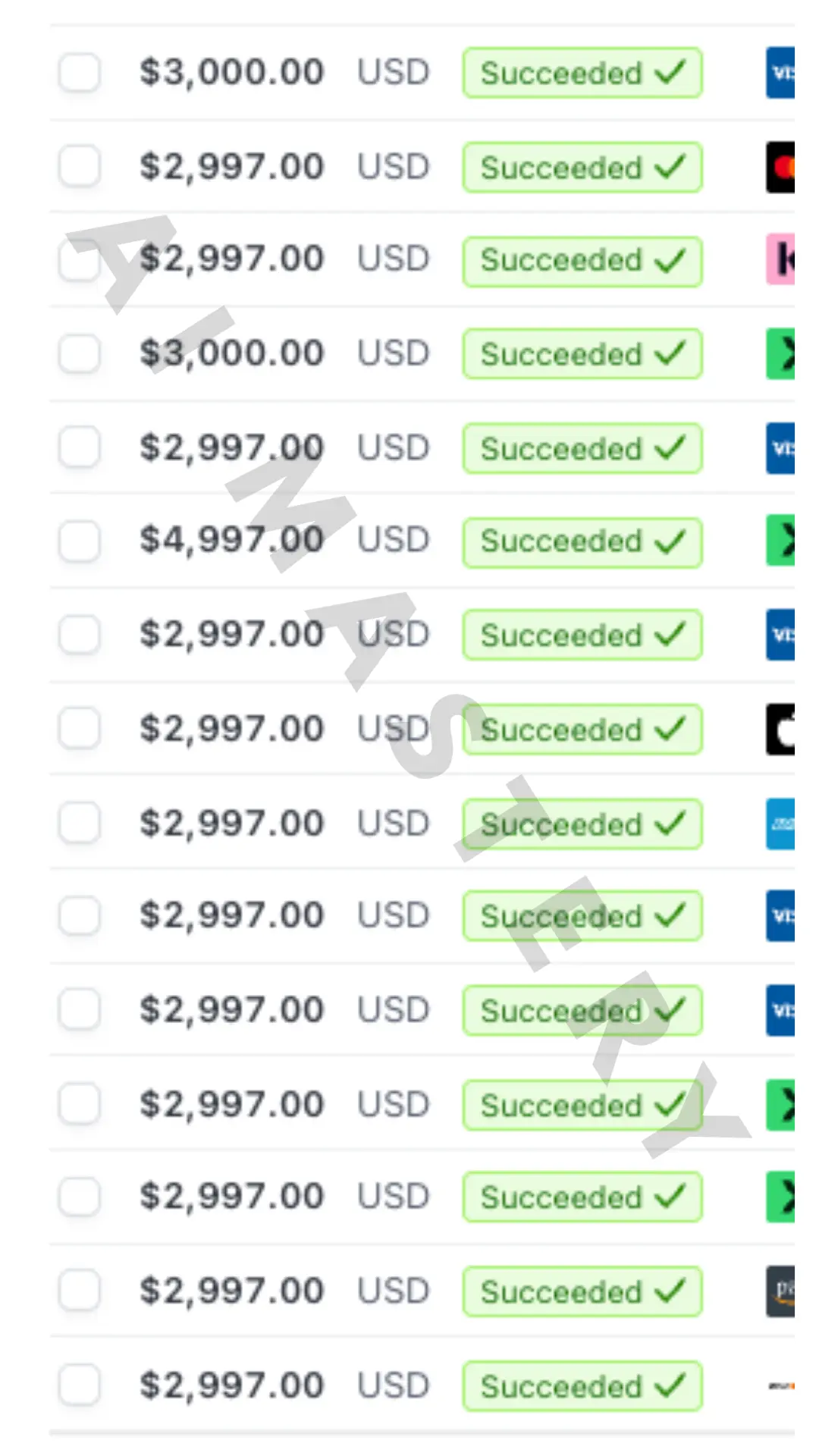Click the Mastercard payment method icon
This screenshot has height=1456, width=819.
pyautogui.click(x=781, y=167)
